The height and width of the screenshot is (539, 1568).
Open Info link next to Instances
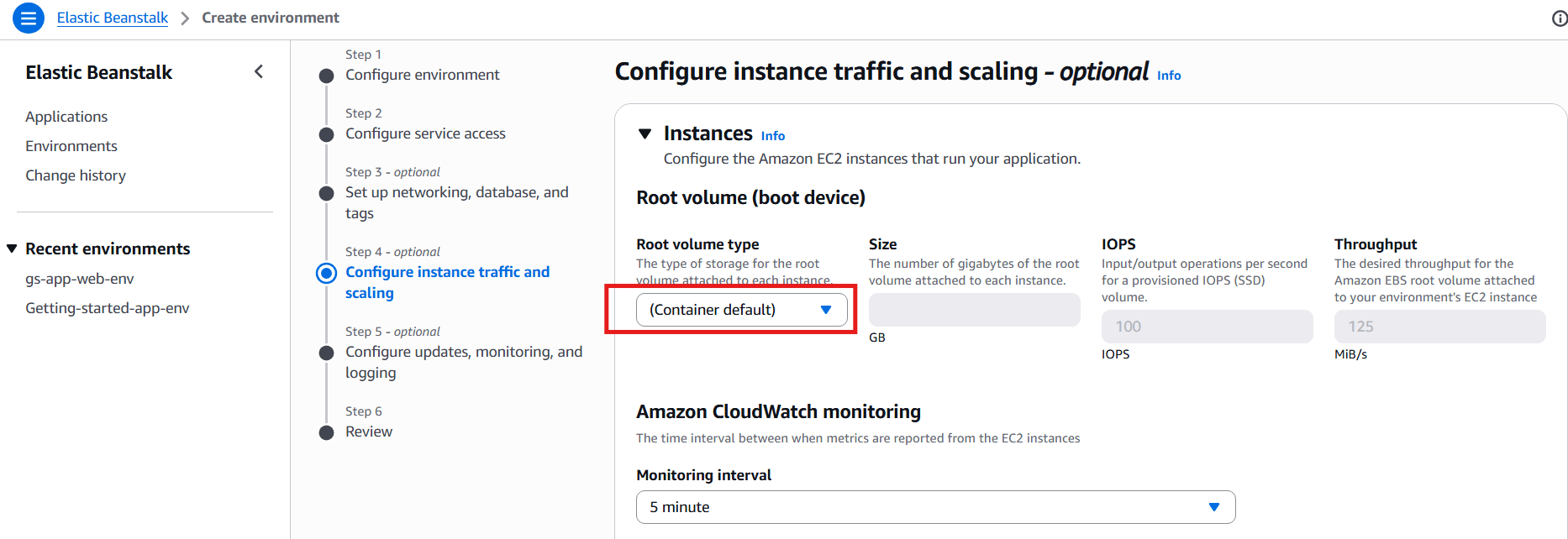tap(772, 136)
